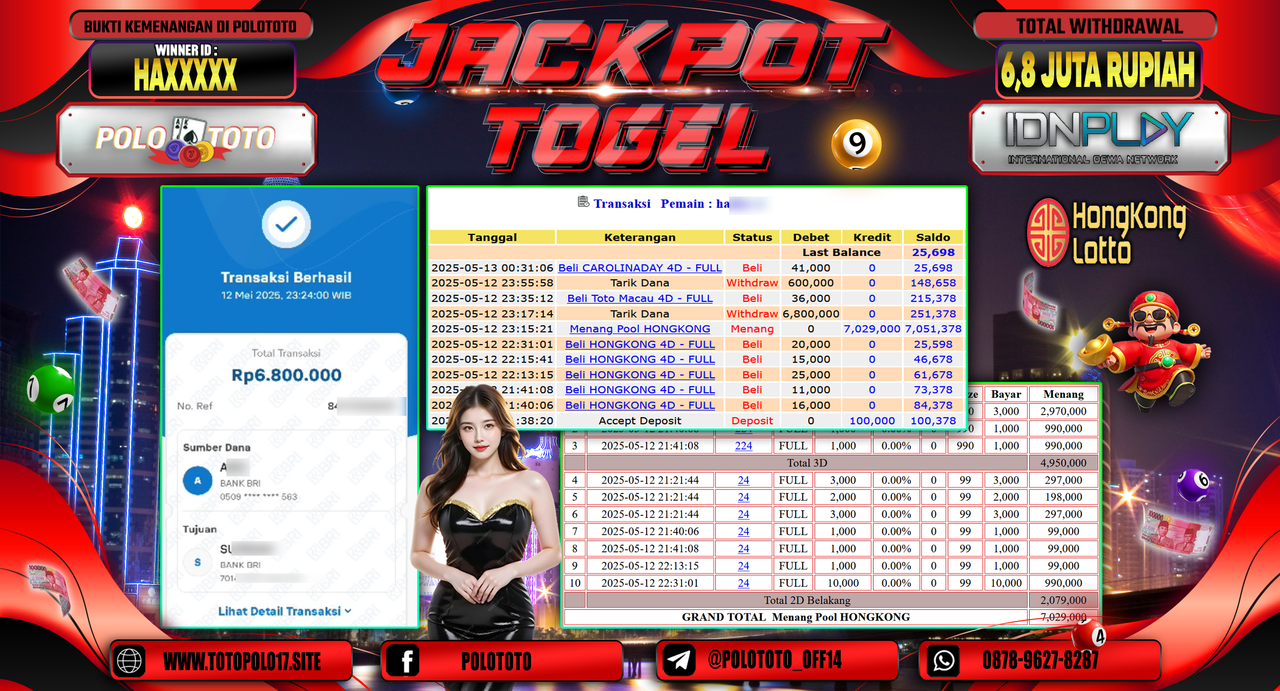Screen dimensions: 1280x691
Task: Click the document icon beside Transaksi
Action: [x=583, y=202]
